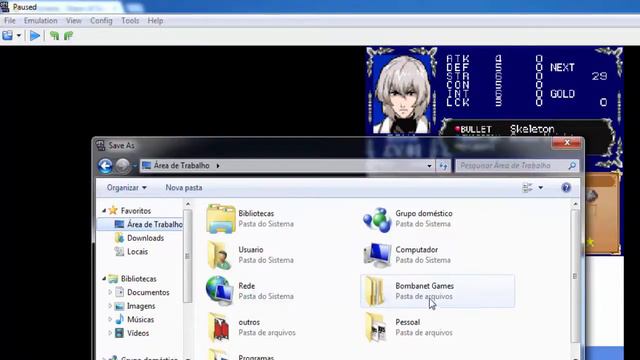The width and height of the screenshot is (640, 360).
Task: Click the open ROM toolbar icon
Action: click(8, 36)
